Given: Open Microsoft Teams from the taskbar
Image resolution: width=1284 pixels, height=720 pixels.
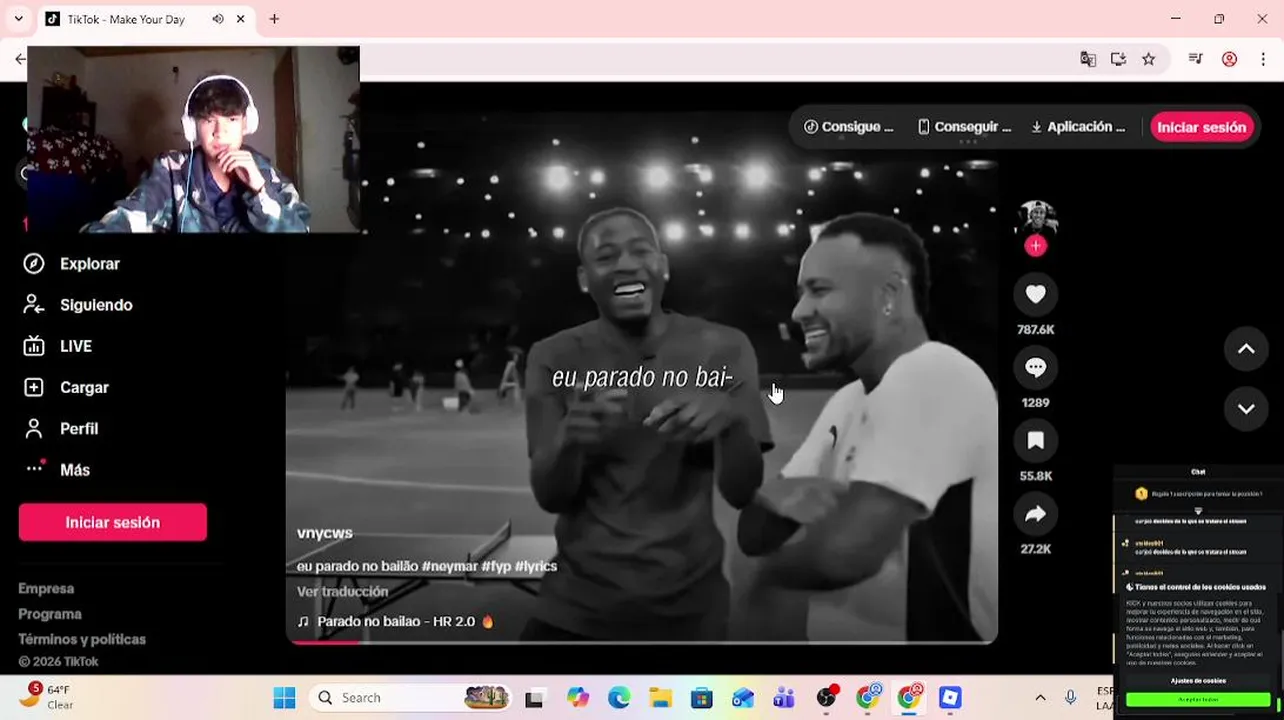Looking at the screenshot, I should 783,698.
